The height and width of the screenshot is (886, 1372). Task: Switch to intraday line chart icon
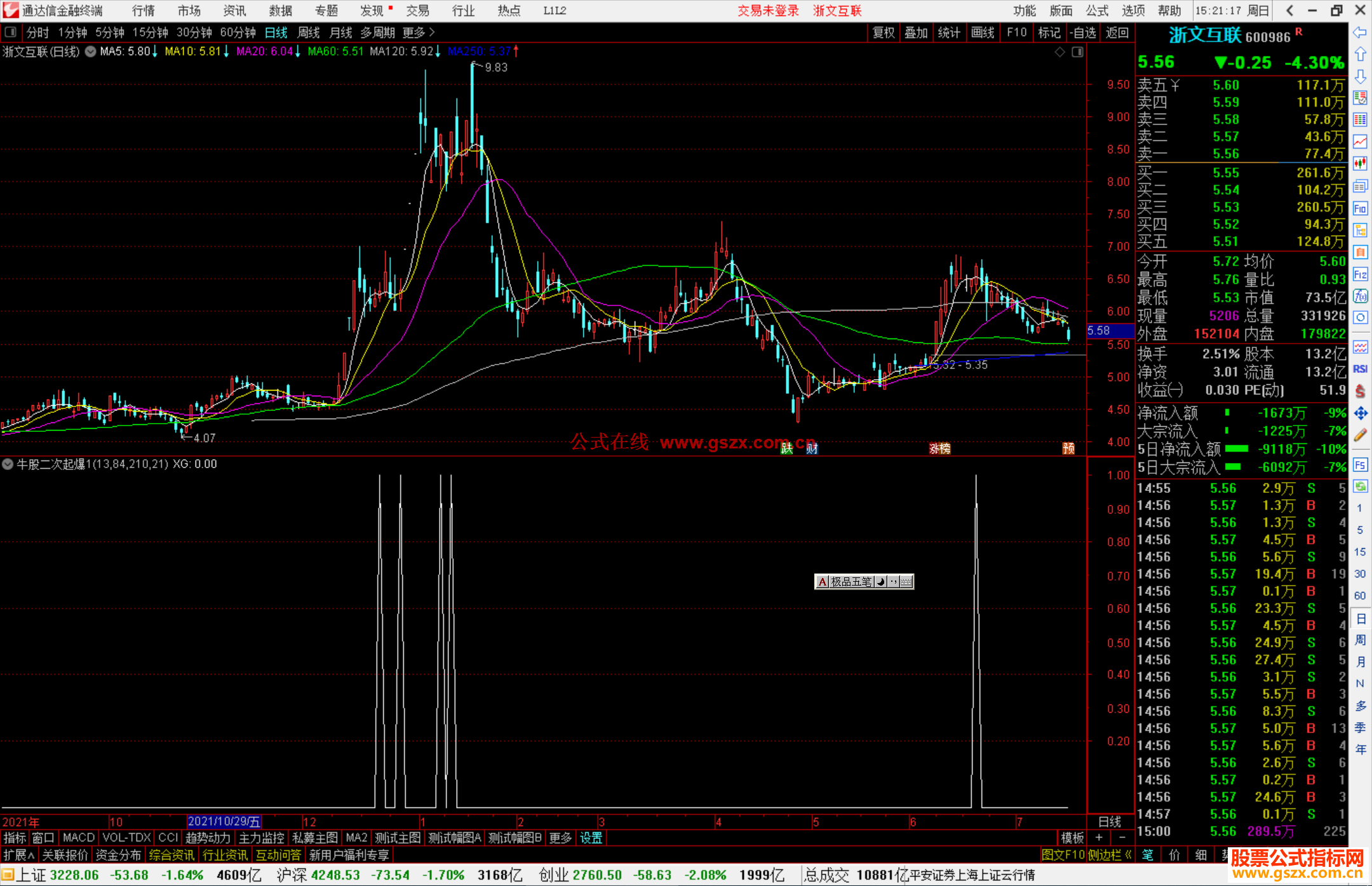tap(1360, 142)
